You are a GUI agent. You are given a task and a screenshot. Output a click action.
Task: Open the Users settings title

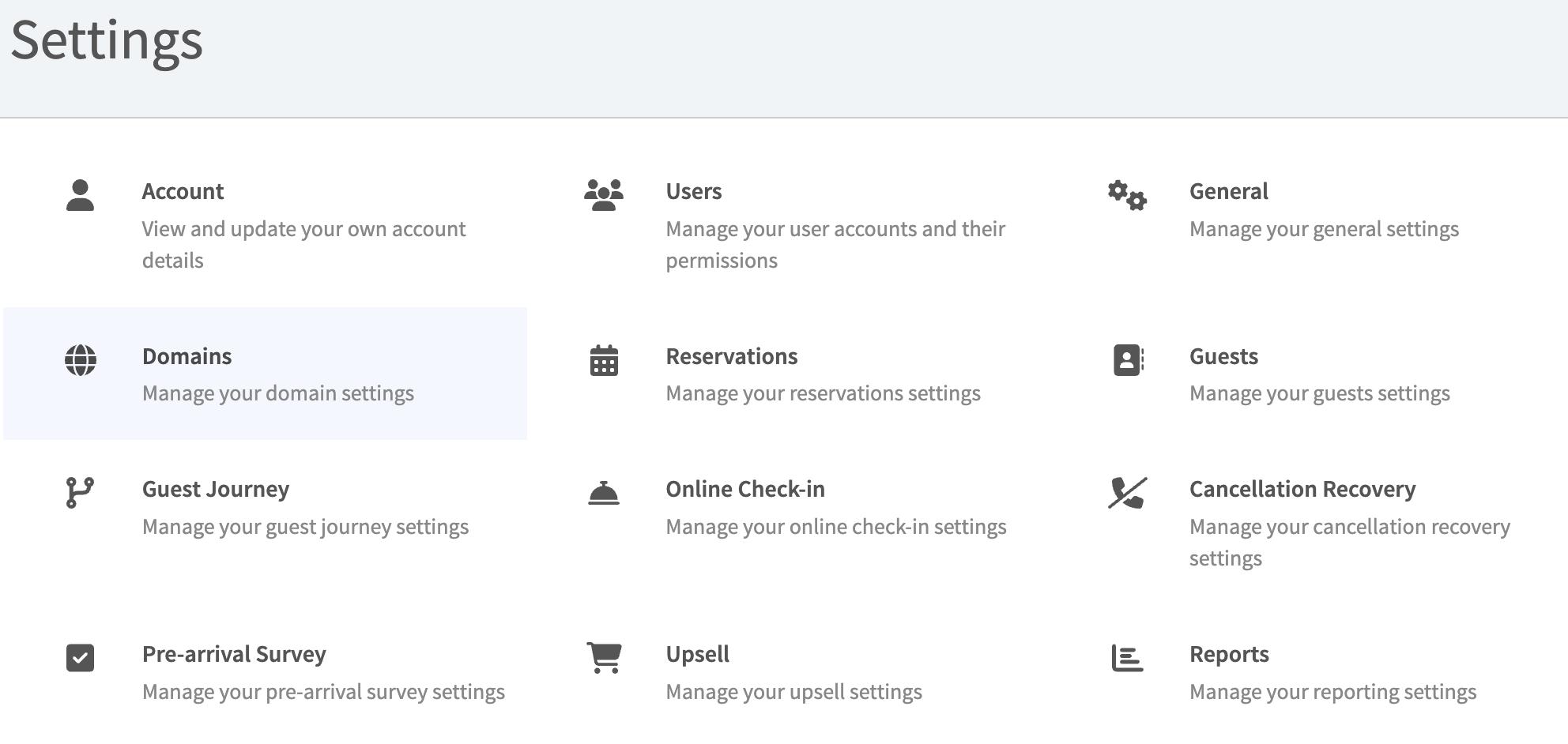[x=693, y=191]
